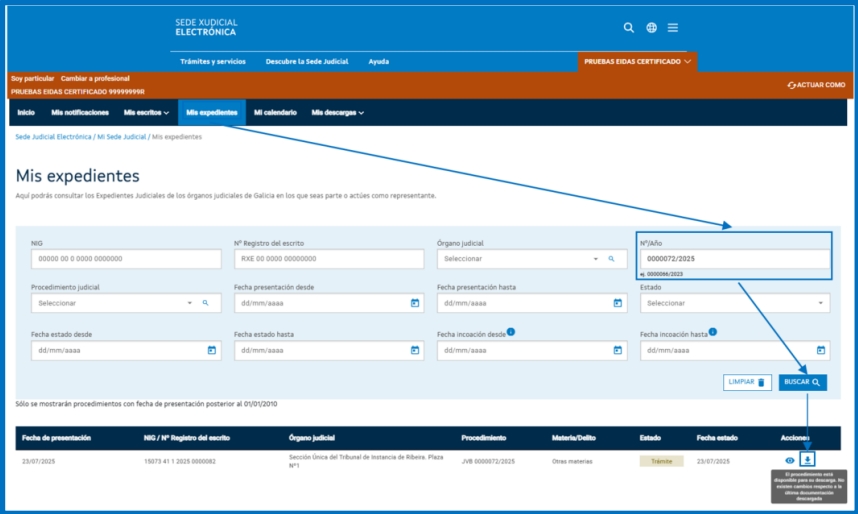Open Pruebas EIDAS Certificado user dropdown
Viewport: 858px width, 514px height.
click(636, 61)
